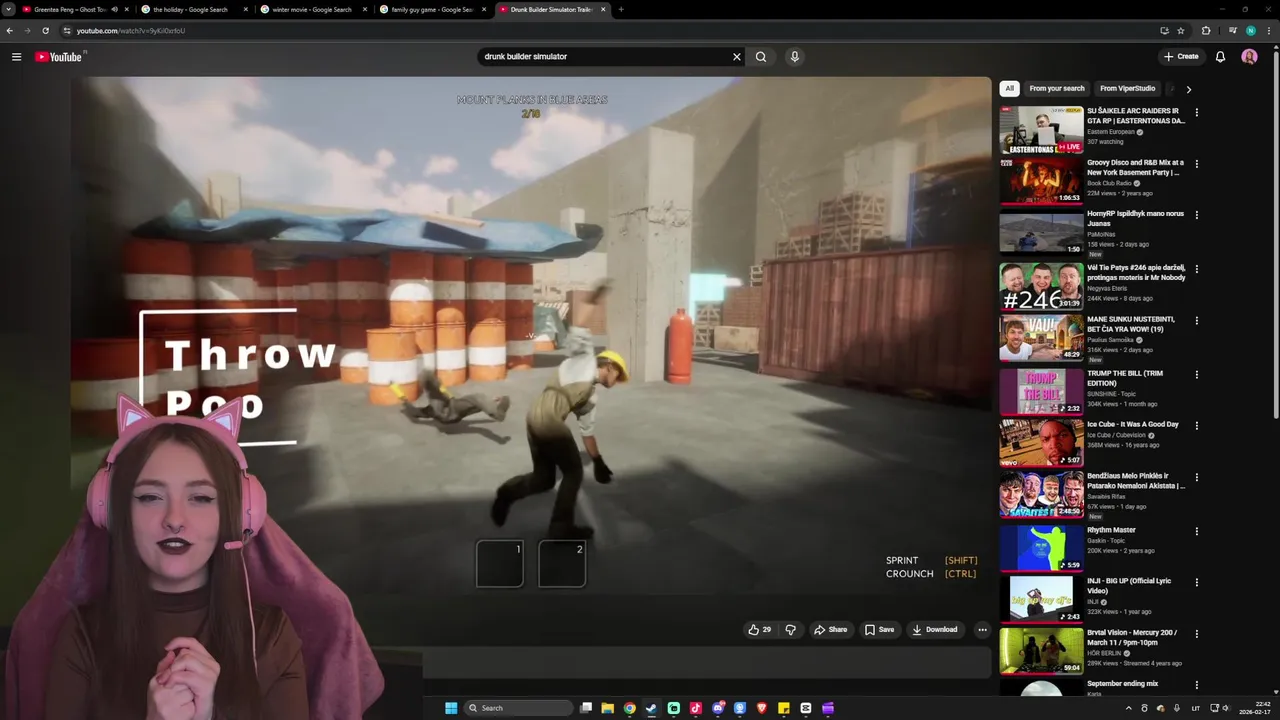This screenshot has height=720, width=1280.
Task: Open Brvtal Vision Mercury 200 video link
Action: tap(1132, 638)
